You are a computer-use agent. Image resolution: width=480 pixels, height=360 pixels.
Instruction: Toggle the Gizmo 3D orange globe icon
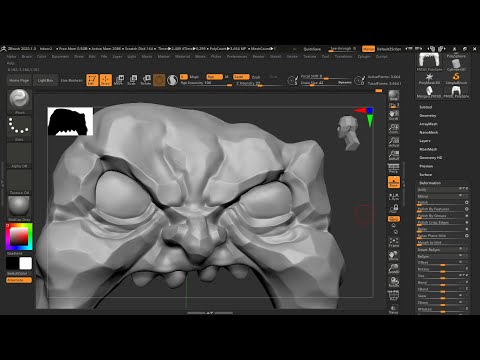point(159,80)
